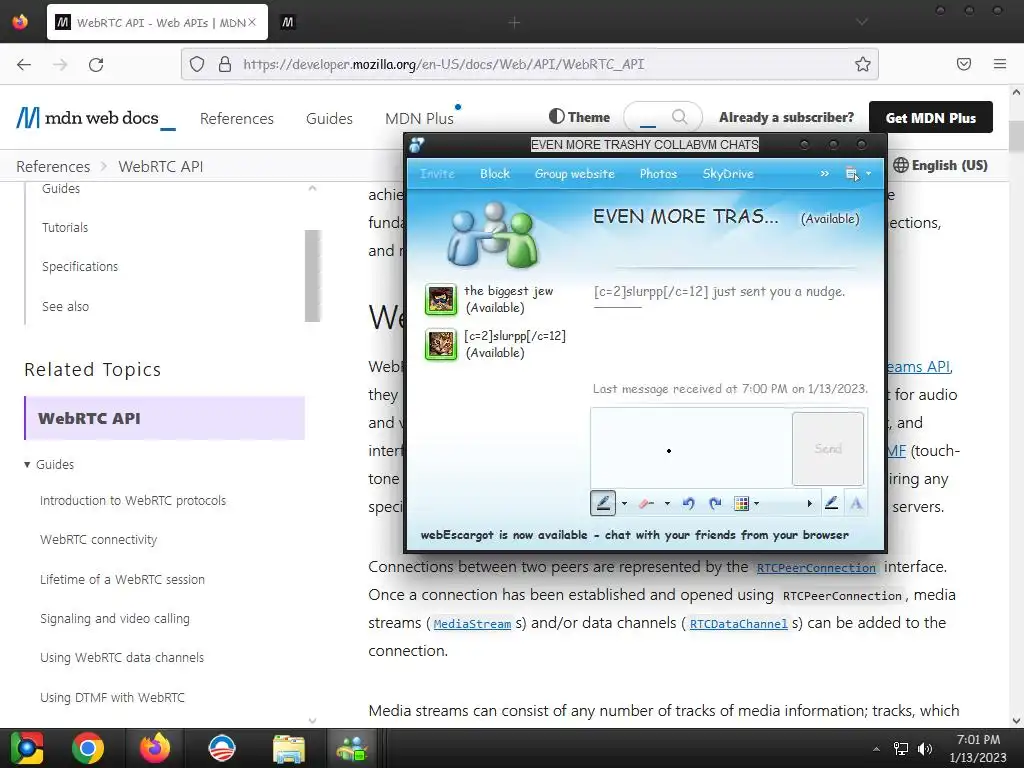Click the group (Available) status text
Image resolution: width=1024 pixels, height=768 pixels.
[x=830, y=219]
